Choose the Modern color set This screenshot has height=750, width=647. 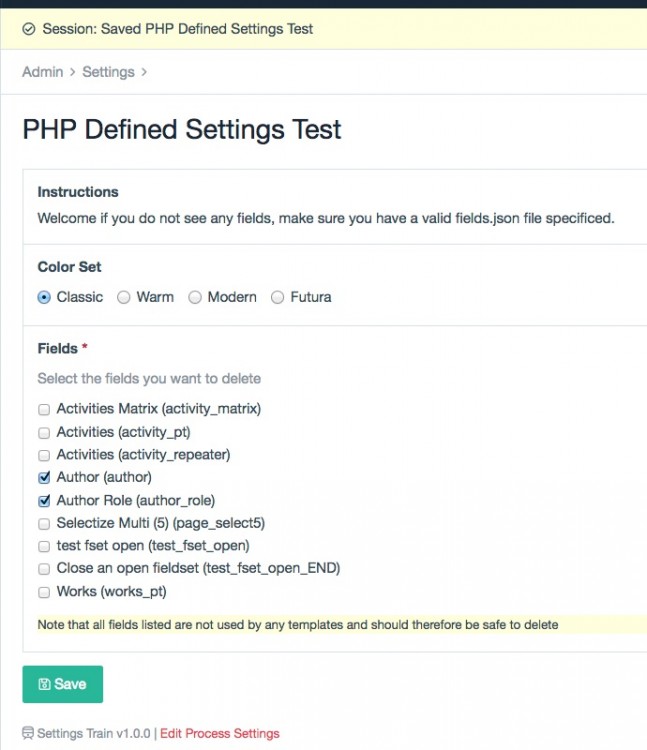[195, 297]
